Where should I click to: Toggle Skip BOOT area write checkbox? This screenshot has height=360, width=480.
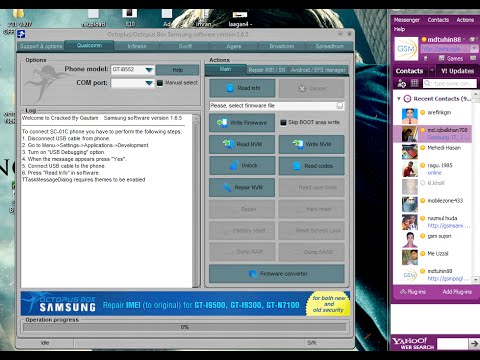pyautogui.click(x=283, y=123)
